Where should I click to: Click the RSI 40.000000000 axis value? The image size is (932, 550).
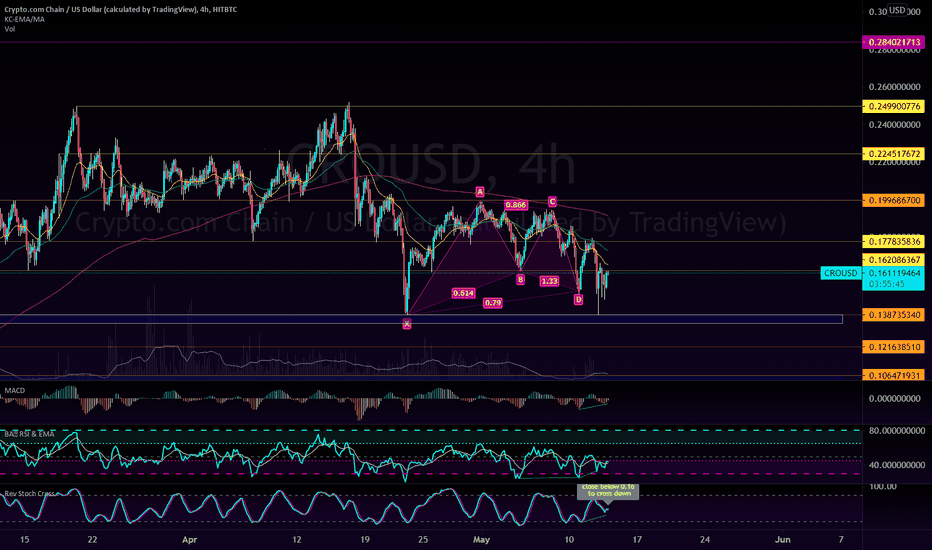[x=896, y=465]
